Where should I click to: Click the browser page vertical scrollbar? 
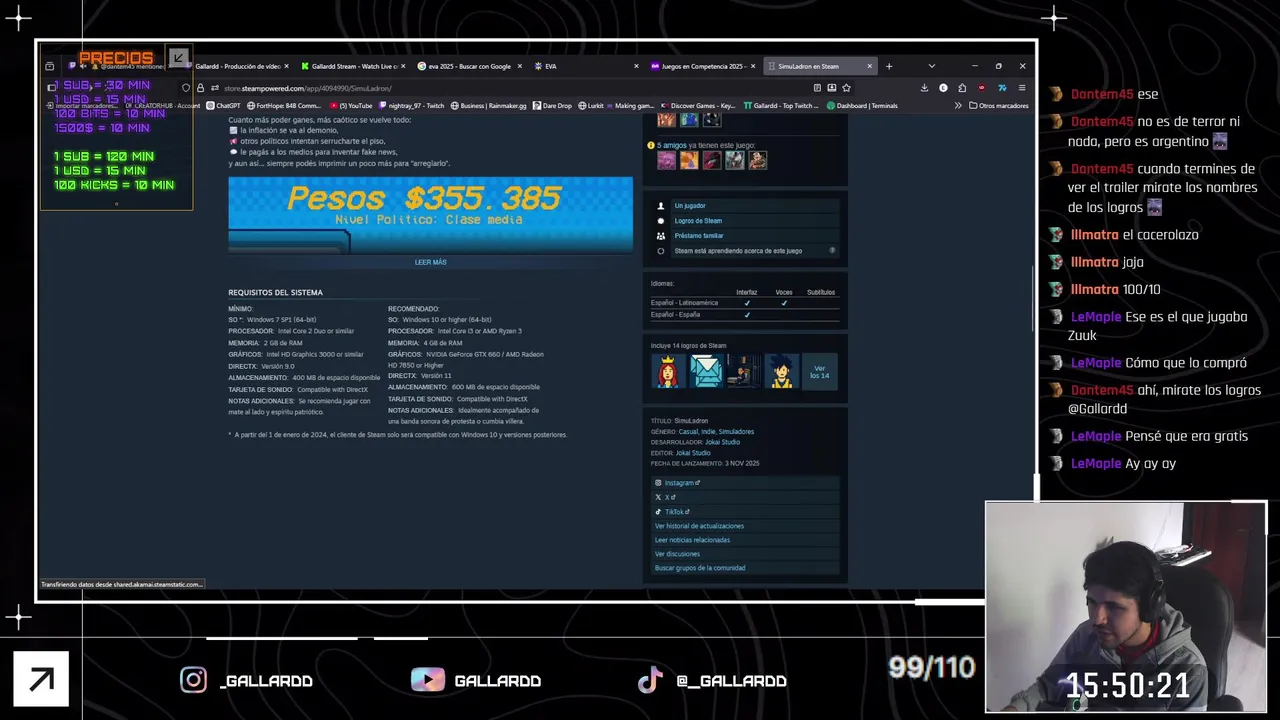point(1033,300)
